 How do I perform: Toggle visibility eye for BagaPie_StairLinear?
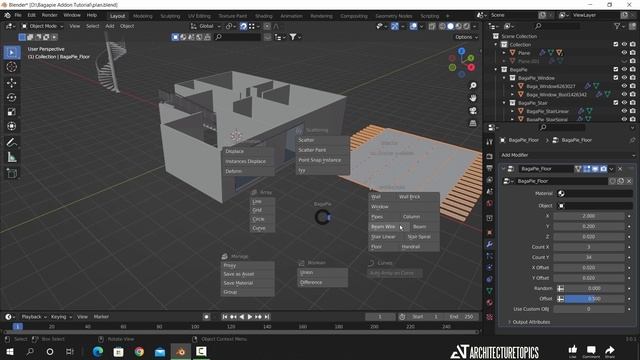pyautogui.click(x=624, y=111)
